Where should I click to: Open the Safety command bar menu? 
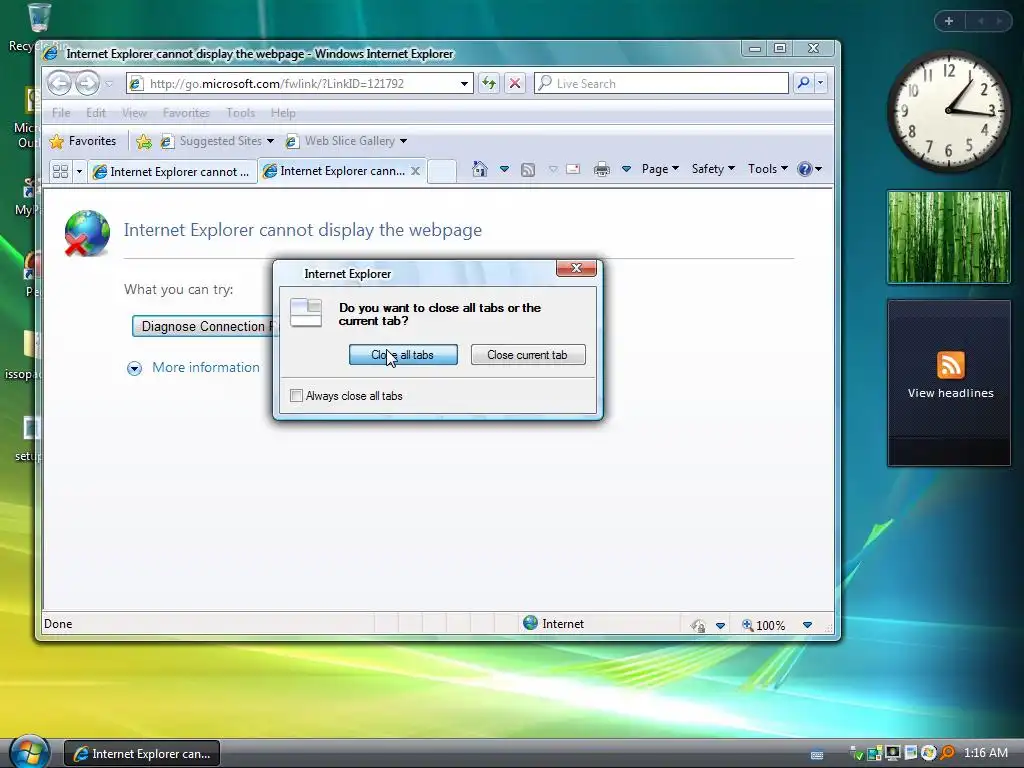tap(712, 169)
